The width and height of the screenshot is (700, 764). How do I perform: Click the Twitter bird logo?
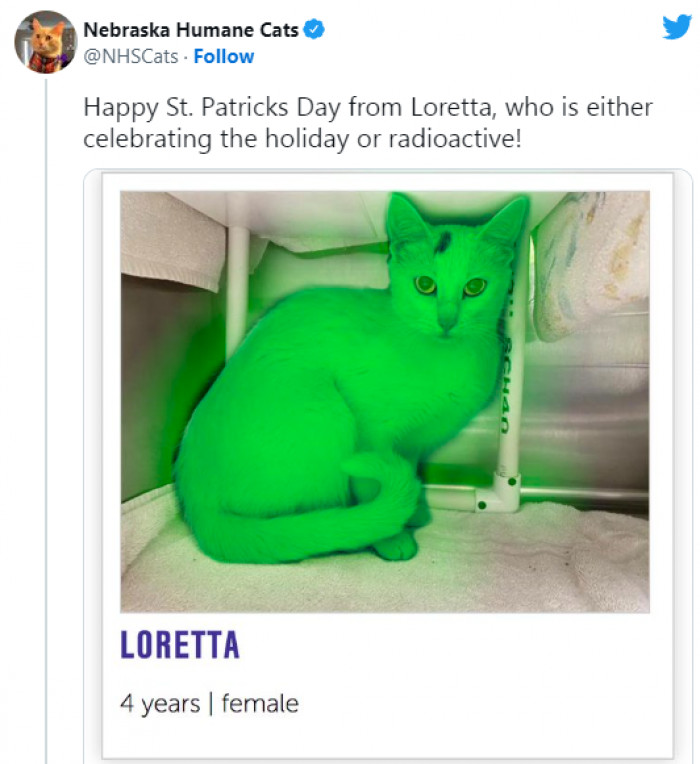click(x=677, y=27)
